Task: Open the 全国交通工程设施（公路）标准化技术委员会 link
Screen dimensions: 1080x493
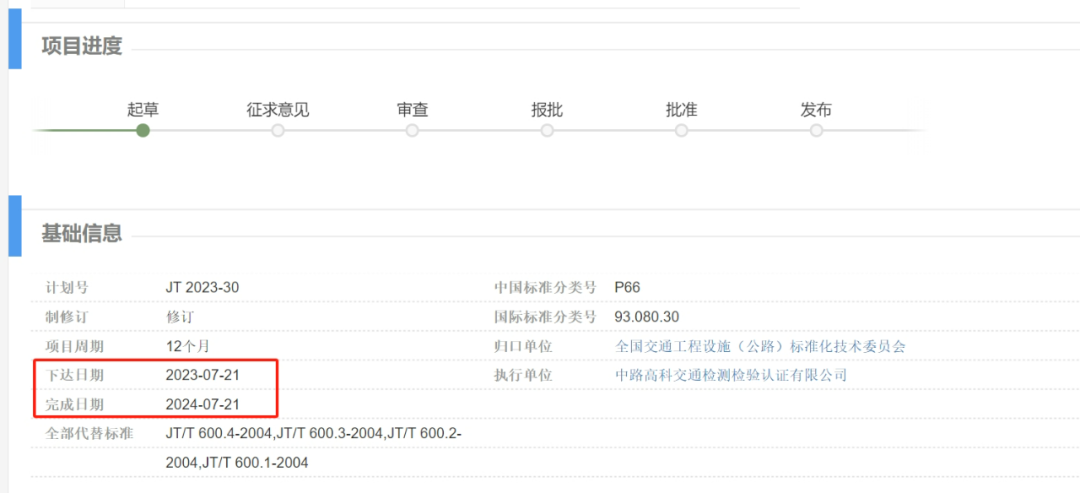Action: [760, 346]
